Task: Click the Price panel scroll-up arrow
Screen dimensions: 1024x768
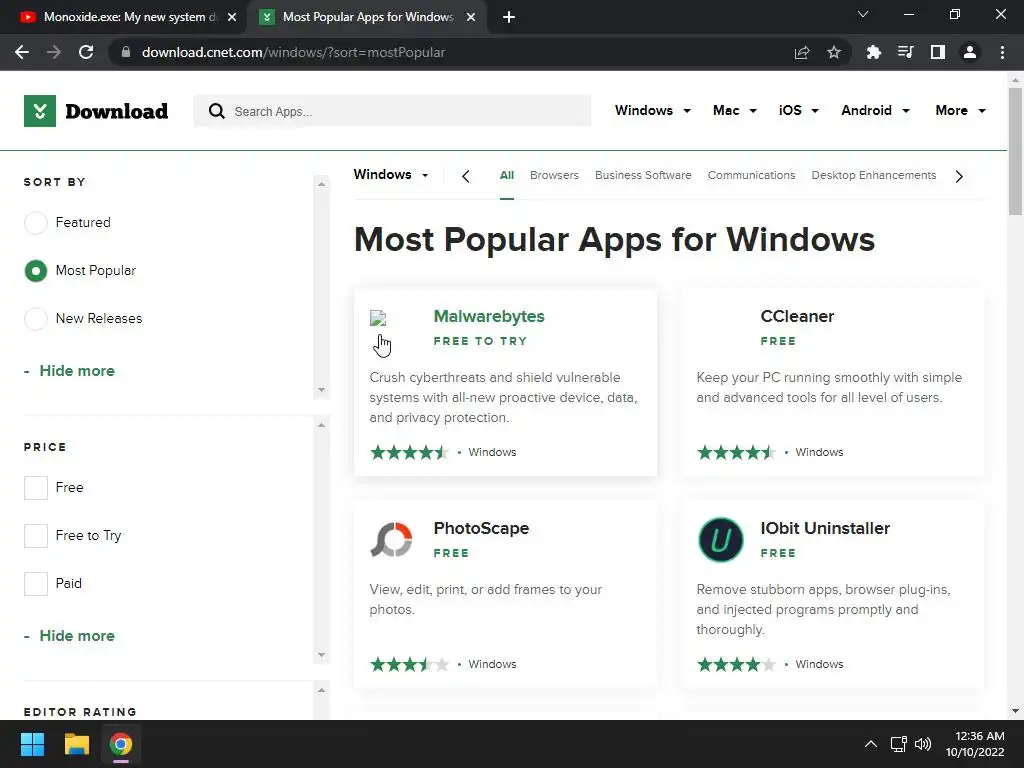Action: pyautogui.click(x=321, y=425)
